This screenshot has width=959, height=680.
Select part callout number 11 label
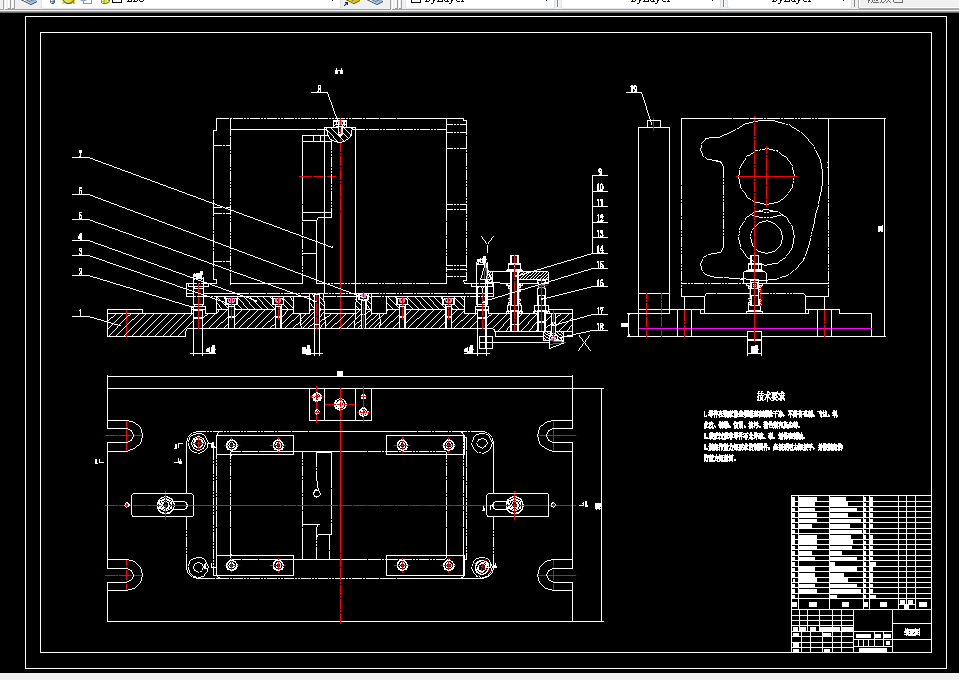coord(600,202)
